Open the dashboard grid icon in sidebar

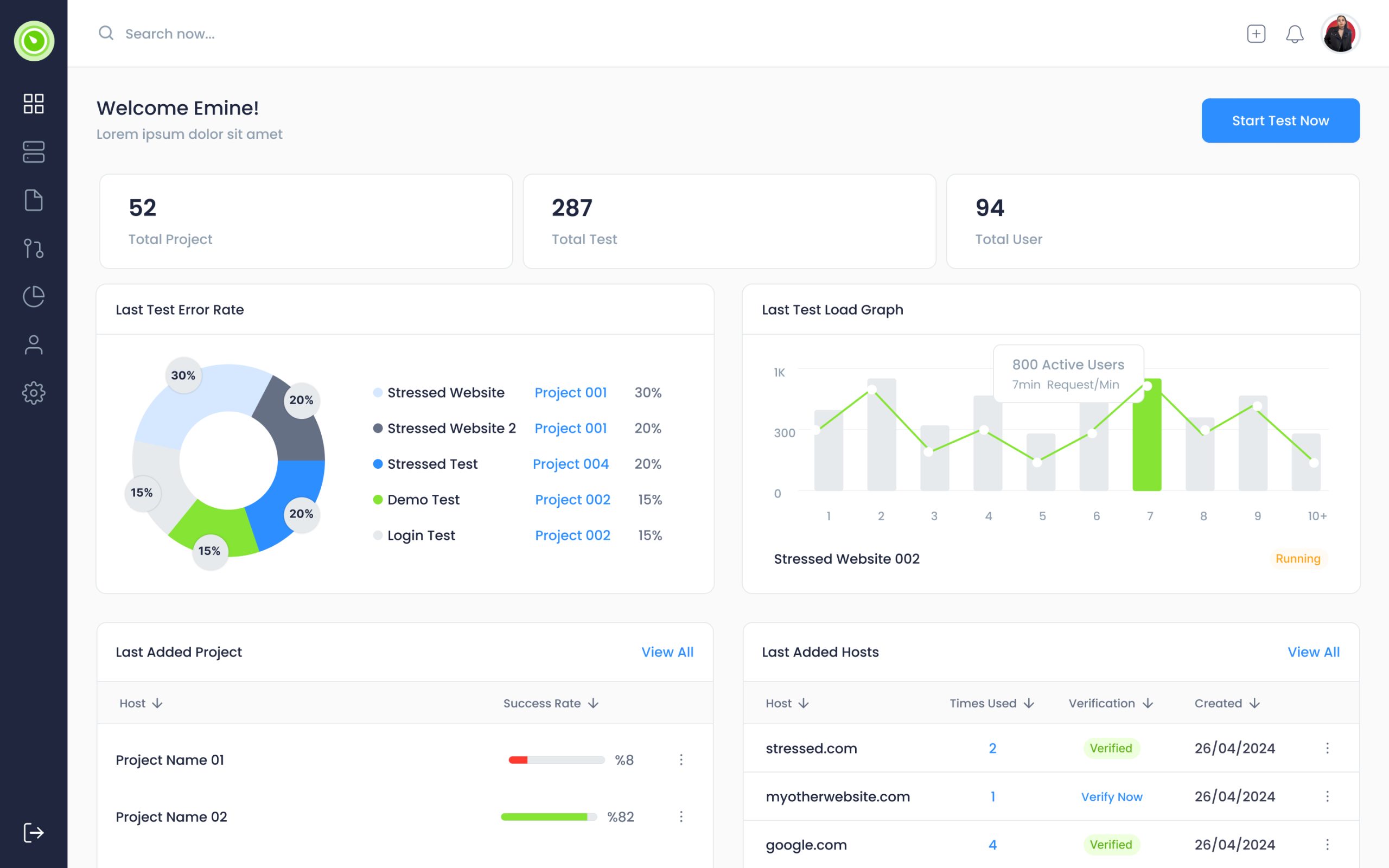[34, 104]
